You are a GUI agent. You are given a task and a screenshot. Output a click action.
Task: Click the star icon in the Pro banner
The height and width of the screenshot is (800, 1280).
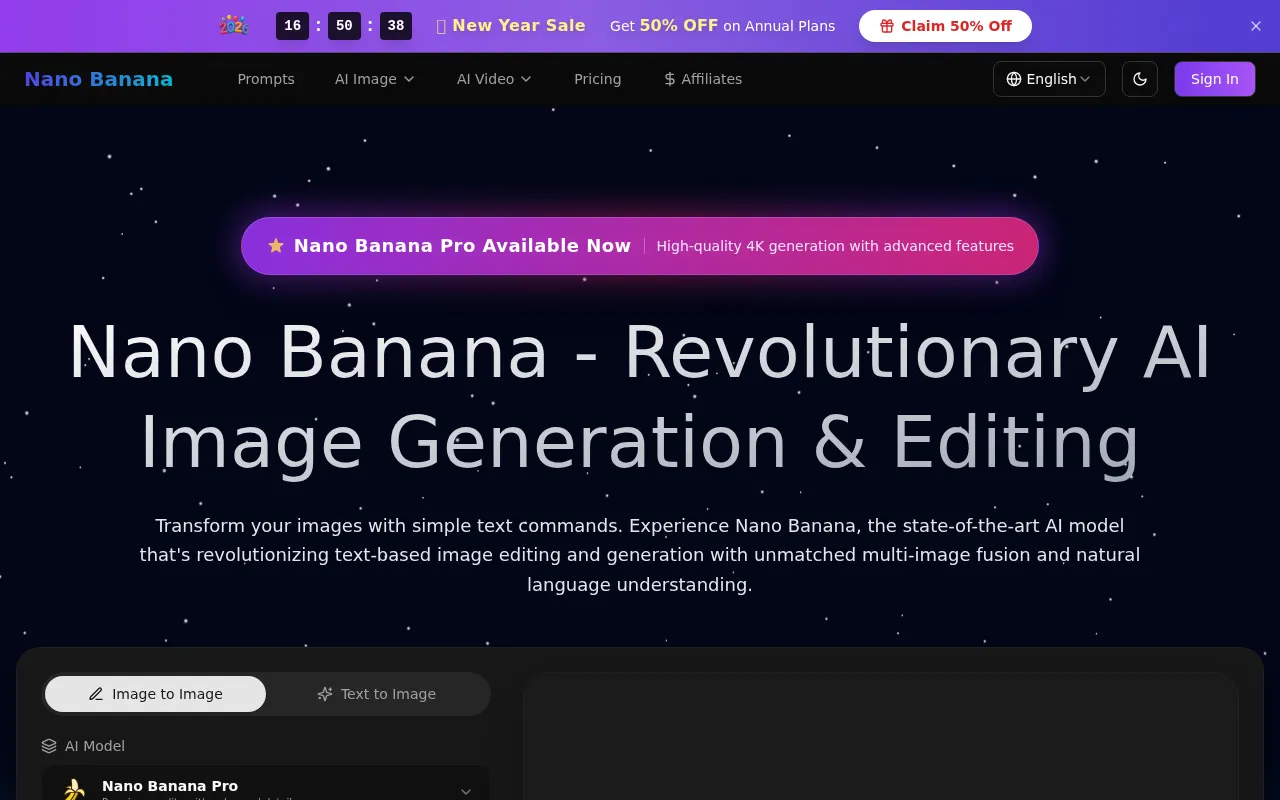(x=276, y=245)
